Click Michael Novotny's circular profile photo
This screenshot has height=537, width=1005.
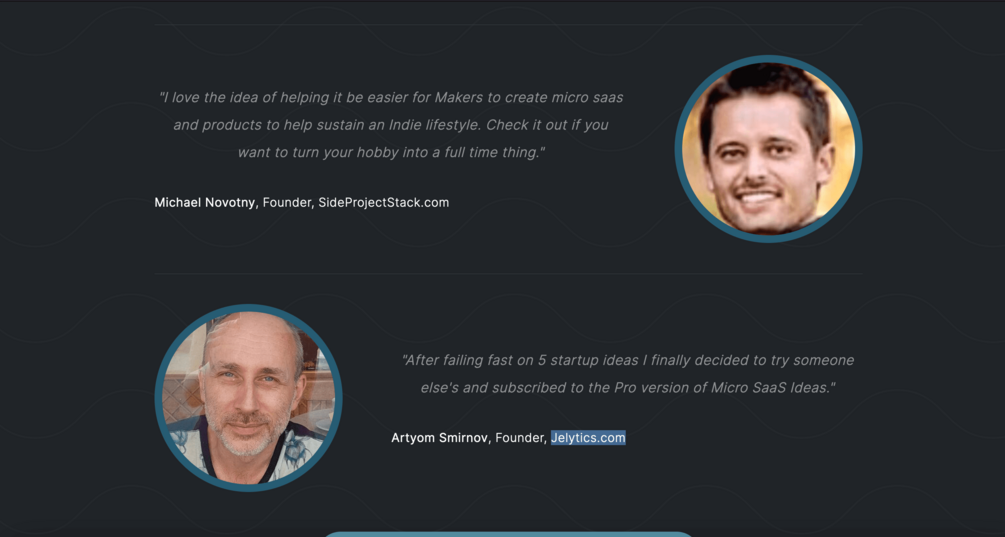tap(768, 149)
